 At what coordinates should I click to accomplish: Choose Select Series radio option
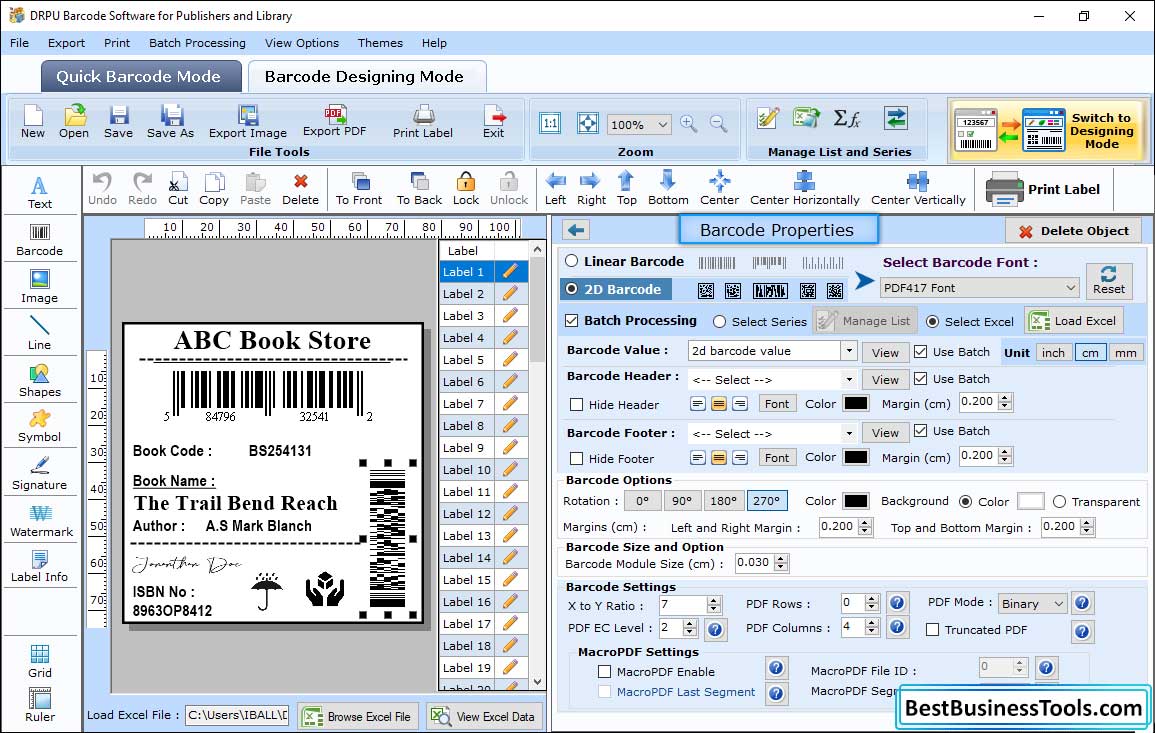(x=720, y=322)
